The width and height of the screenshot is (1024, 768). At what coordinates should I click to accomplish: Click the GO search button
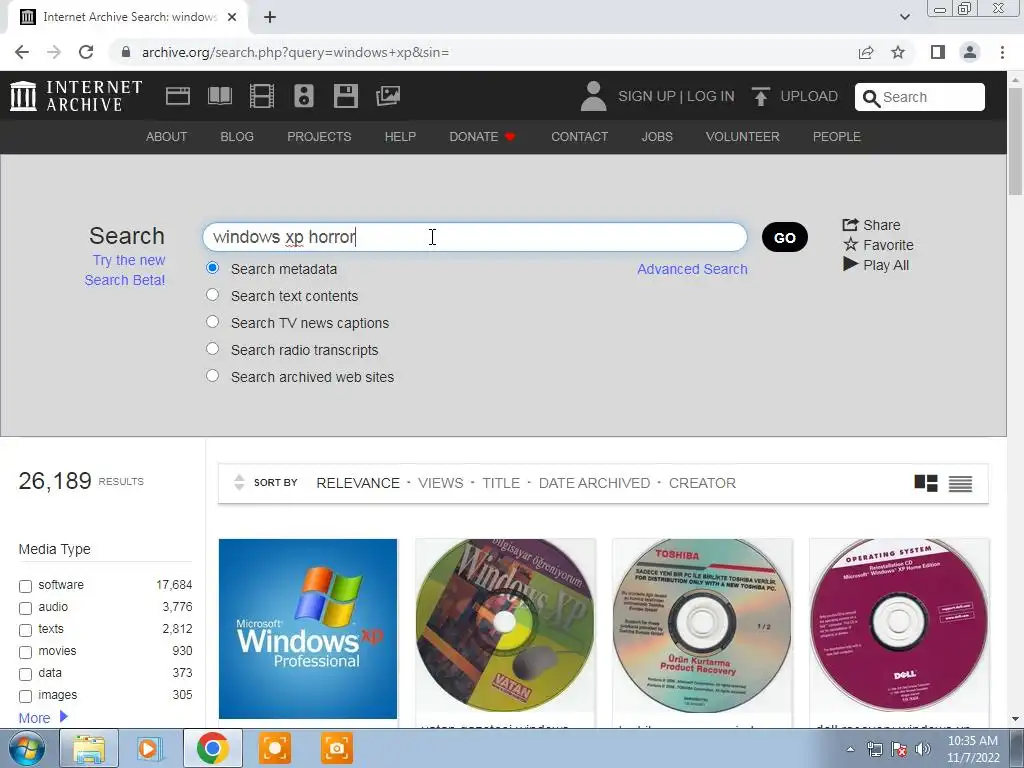pos(784,237)
